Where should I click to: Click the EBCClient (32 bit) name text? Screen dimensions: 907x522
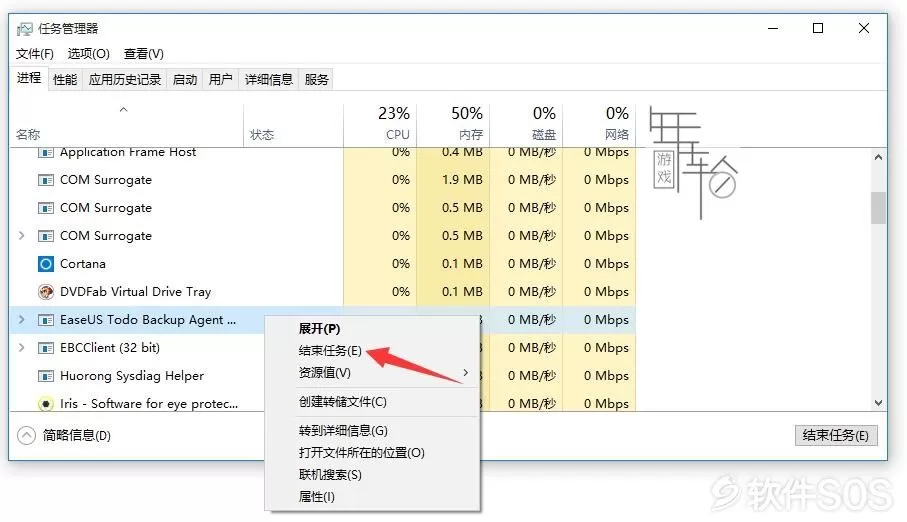(x=110, y=348)
